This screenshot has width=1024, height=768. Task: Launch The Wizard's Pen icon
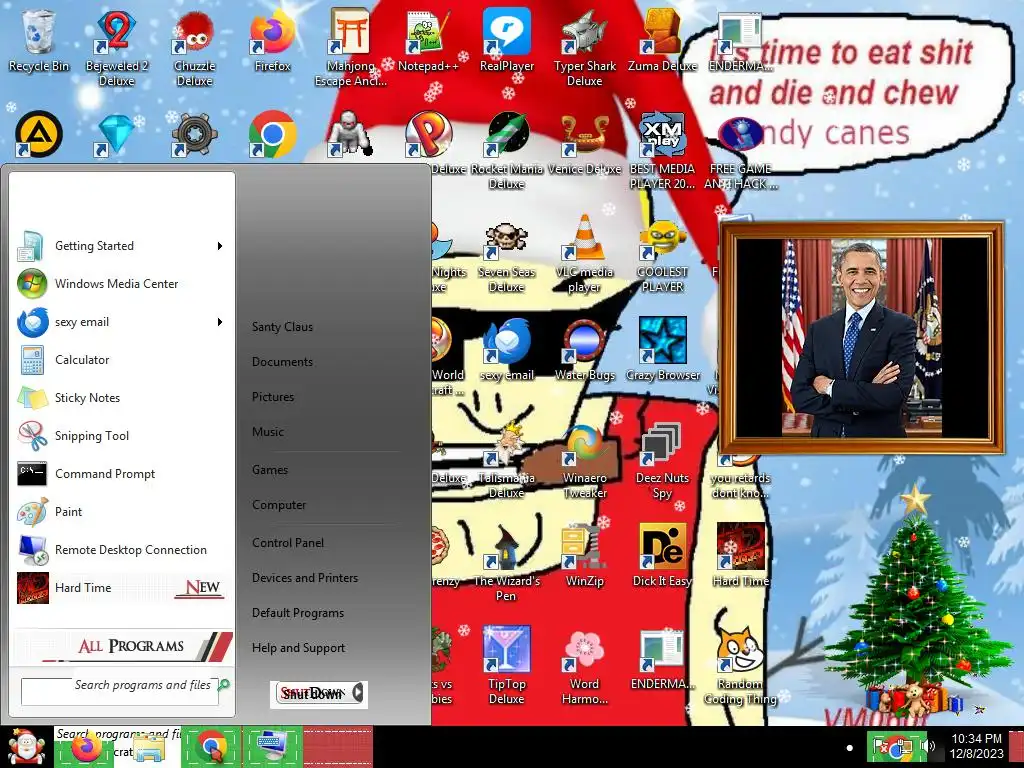[507, 562]
